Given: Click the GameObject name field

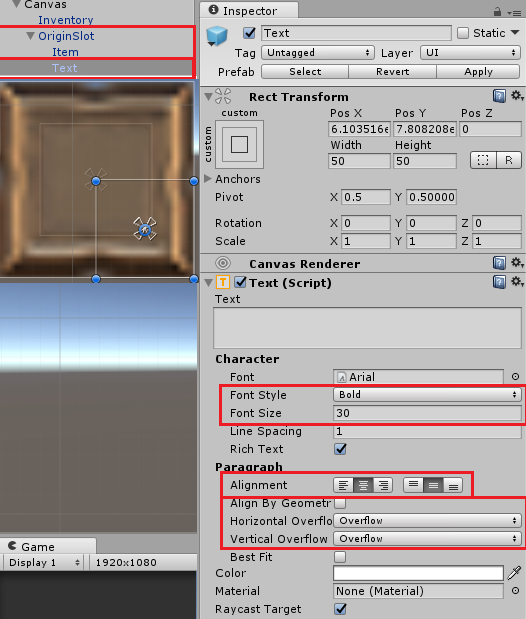Looking at the screenshot, I should click(356, 33).
